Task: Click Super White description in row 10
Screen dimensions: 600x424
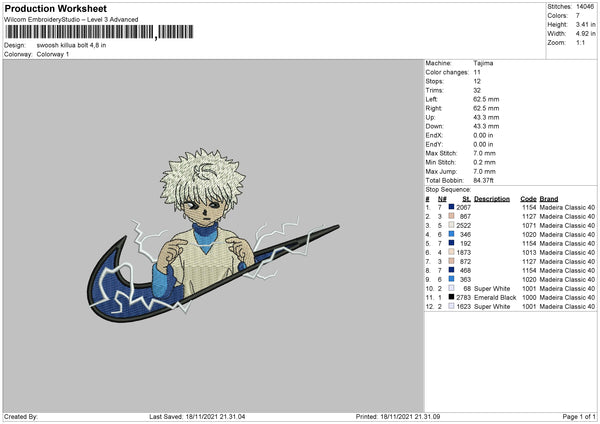Action: 492,288
